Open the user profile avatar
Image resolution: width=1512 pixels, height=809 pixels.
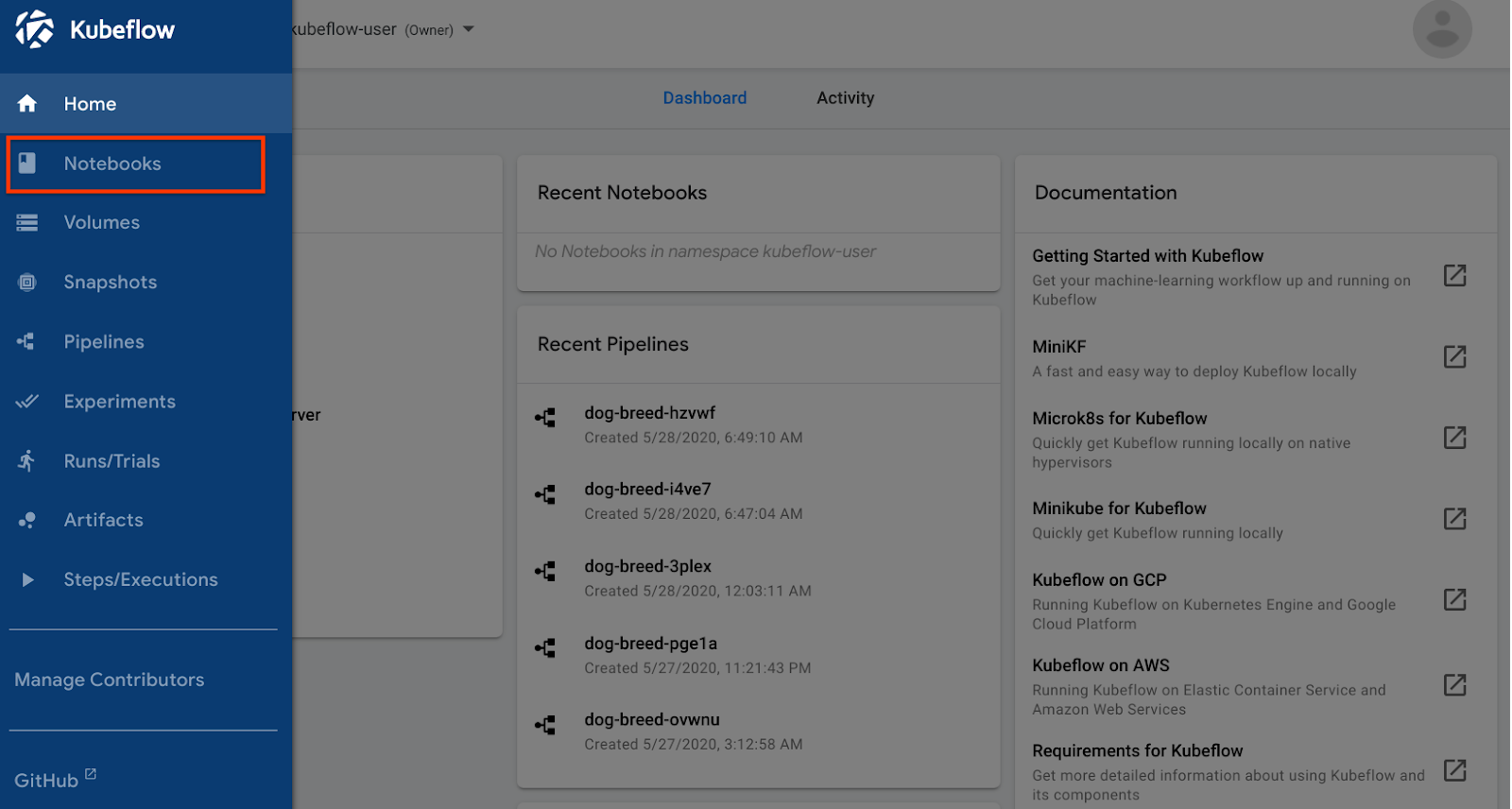1441,29
